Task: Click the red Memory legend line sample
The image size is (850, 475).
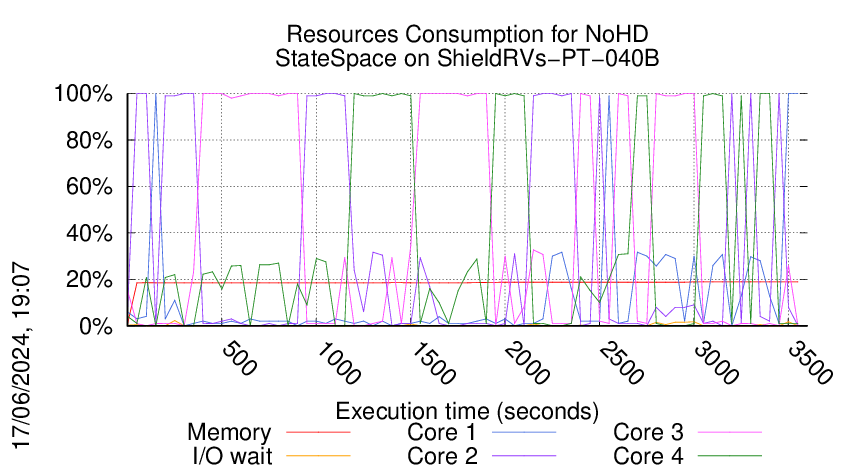Action: pyautogui.click(x=318, y=432)
